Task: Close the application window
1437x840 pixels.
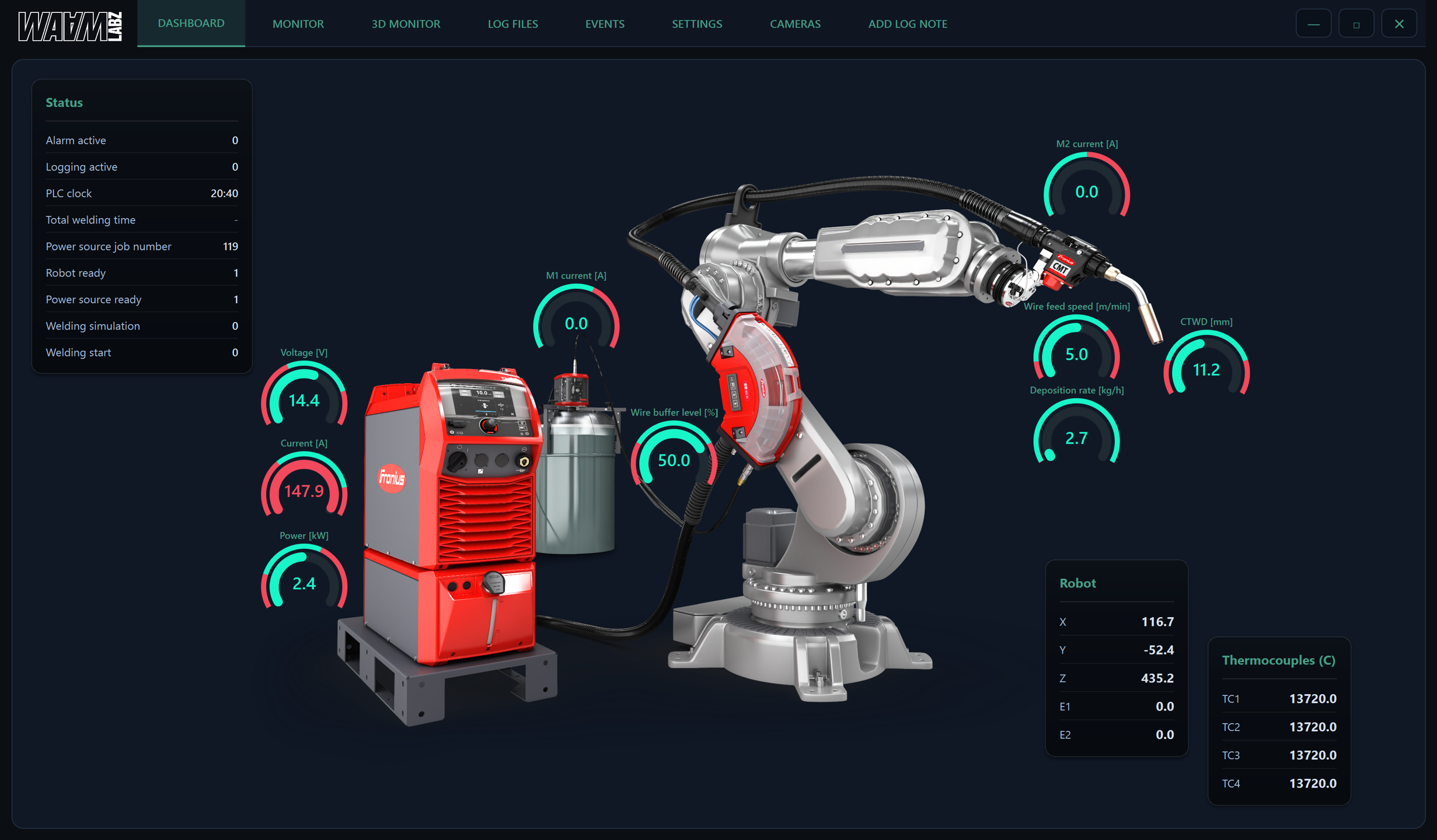Action: (x=1399, y=24)
